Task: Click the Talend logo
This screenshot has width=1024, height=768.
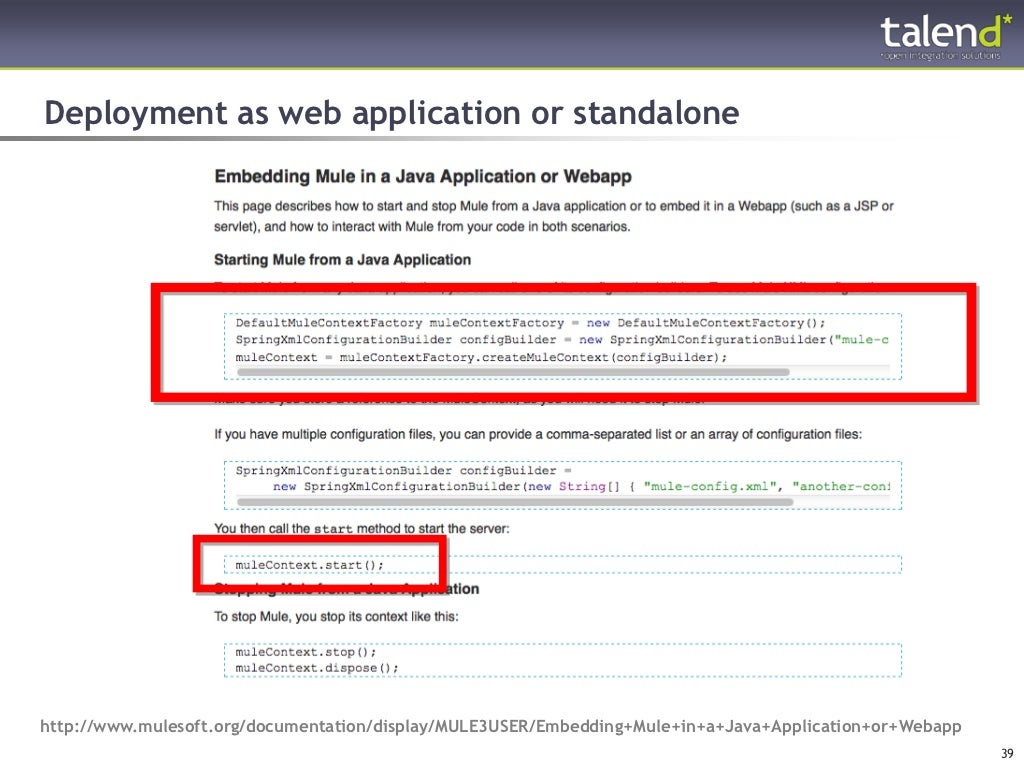Action: click(945, 37)
